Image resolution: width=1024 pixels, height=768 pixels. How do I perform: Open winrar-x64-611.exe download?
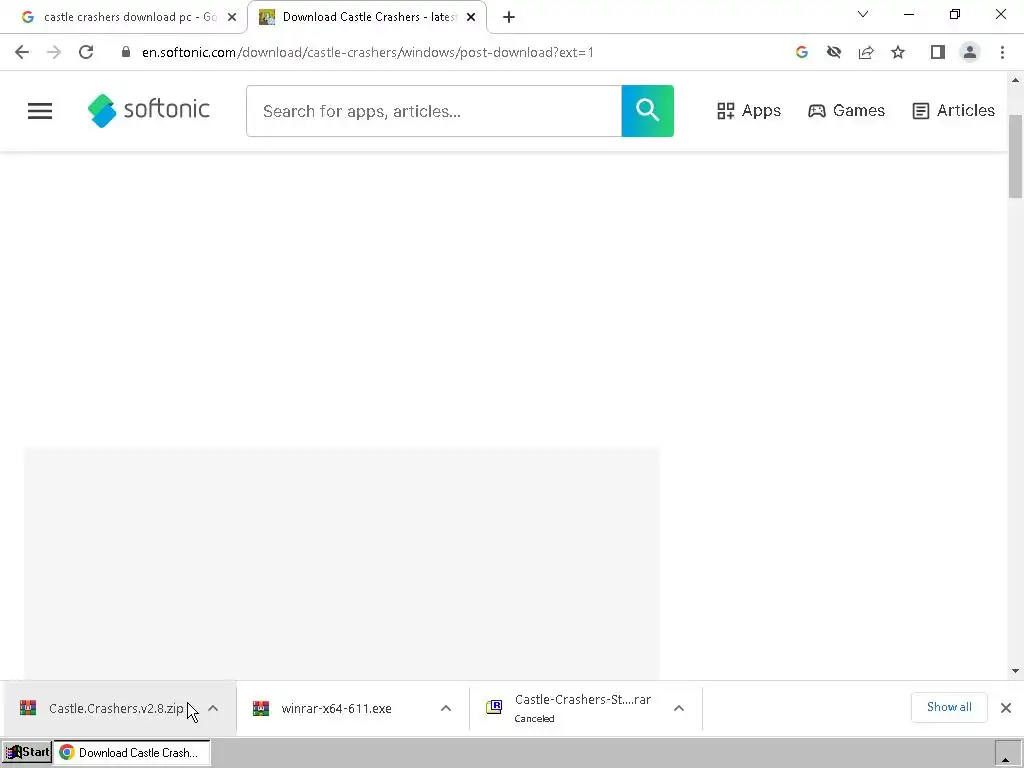336,709
